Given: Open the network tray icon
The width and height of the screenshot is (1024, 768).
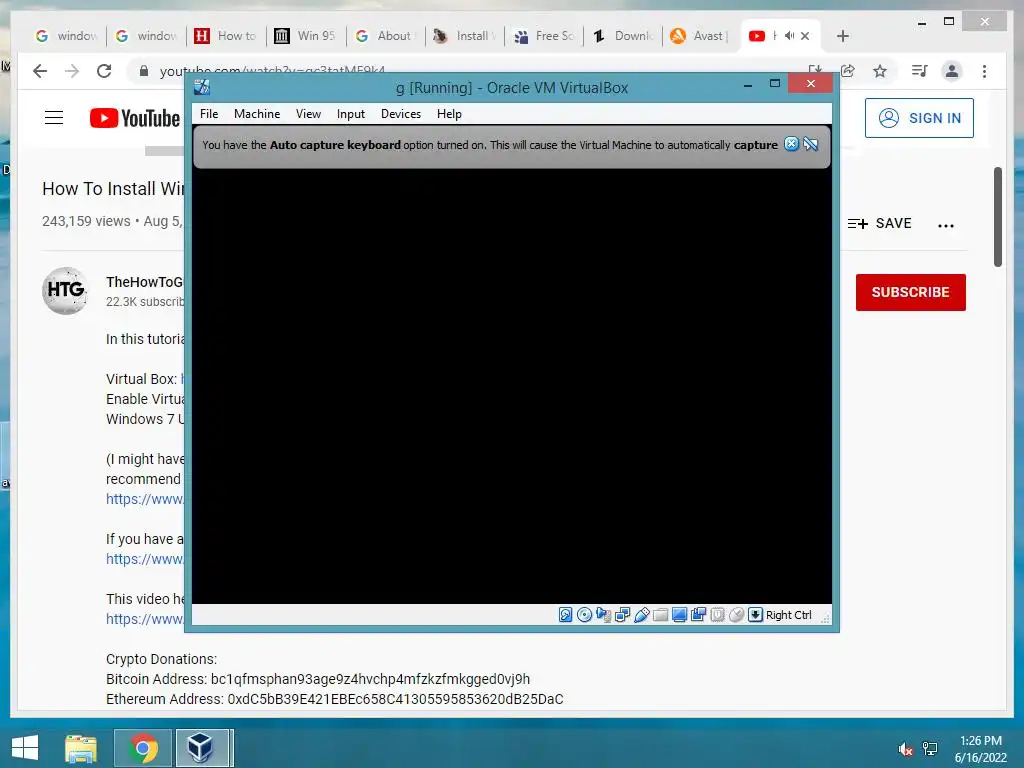Looking at the screenshot, I should 930,749.
